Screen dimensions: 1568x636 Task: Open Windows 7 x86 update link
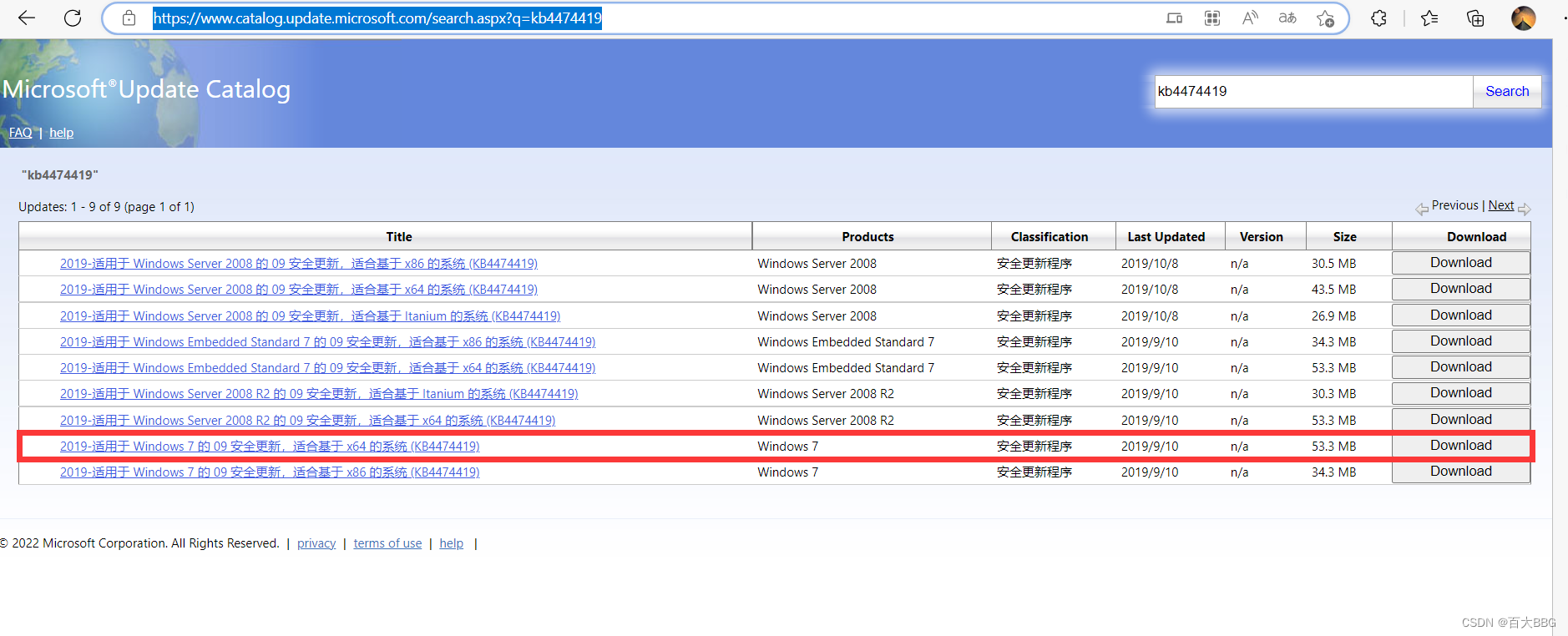click(270, 472)
